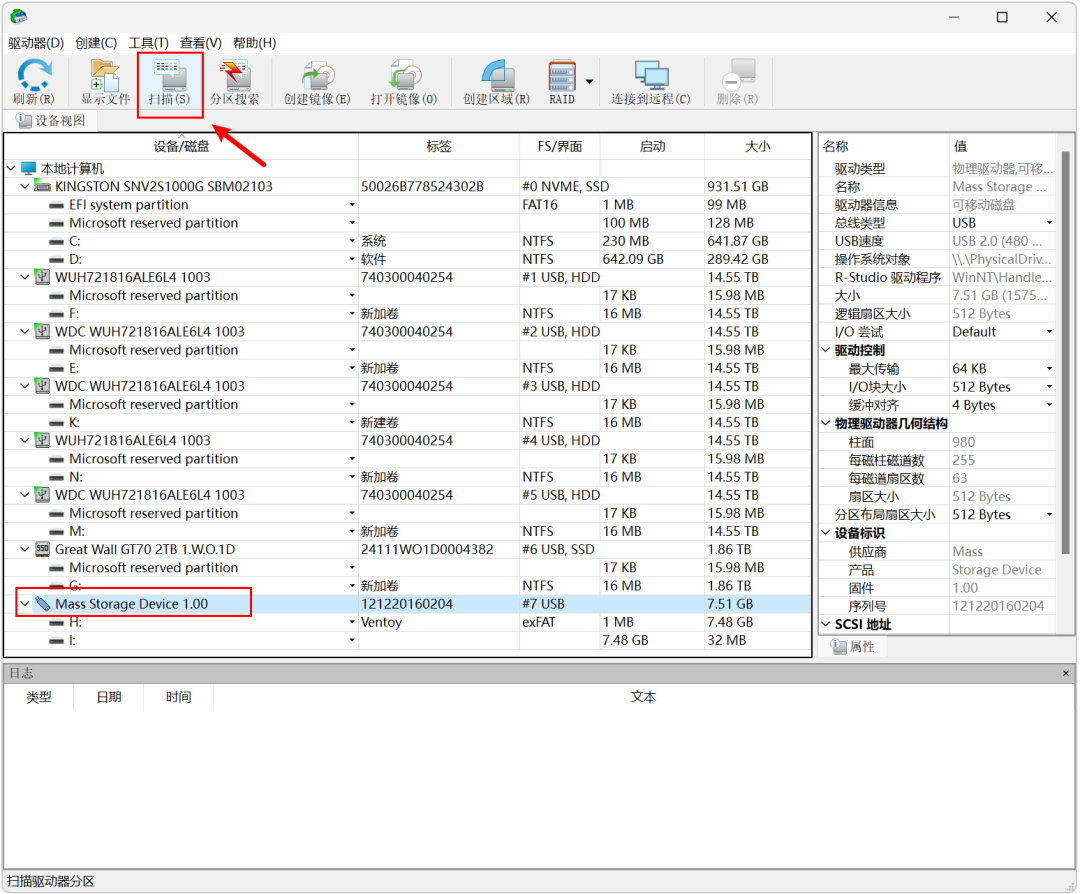Open the I/O 尝试 Default dropdown

click(1049, 331)
